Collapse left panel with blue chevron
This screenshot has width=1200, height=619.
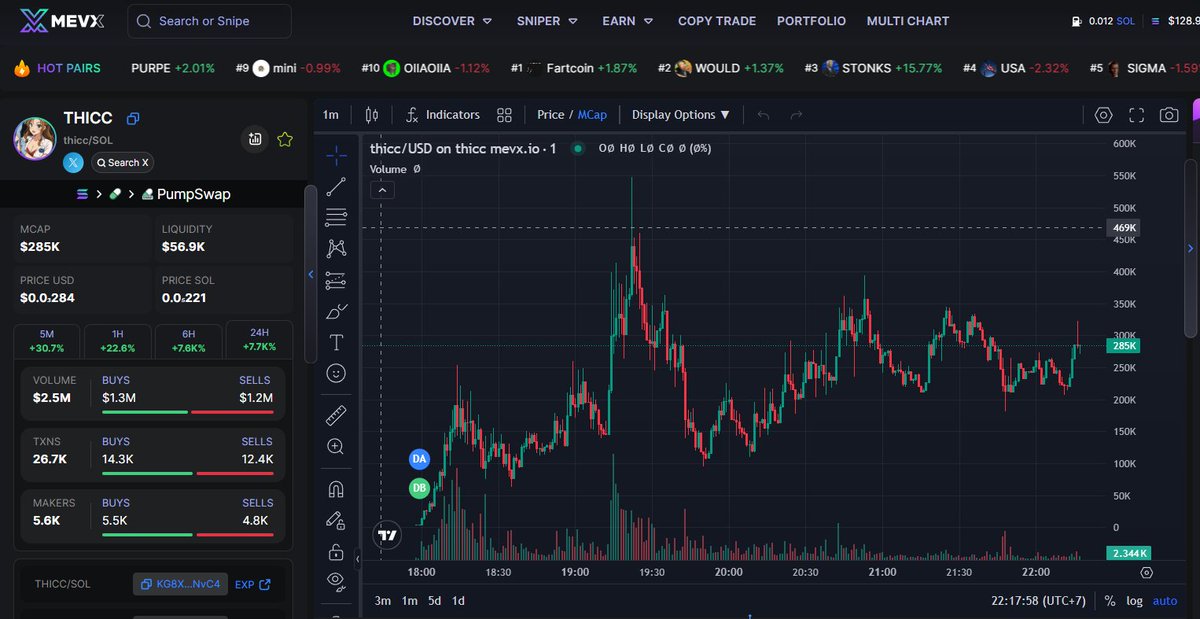tap(310, 274)
